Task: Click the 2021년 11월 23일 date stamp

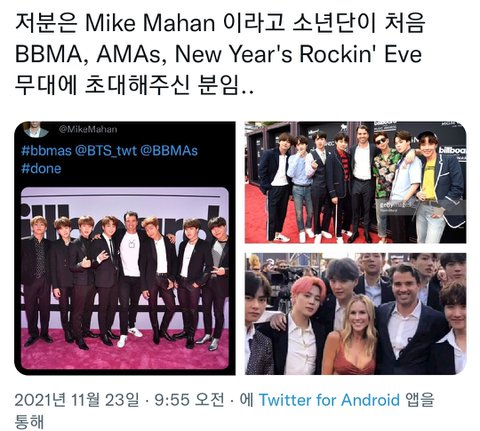Action: click(x=77, y=400)
